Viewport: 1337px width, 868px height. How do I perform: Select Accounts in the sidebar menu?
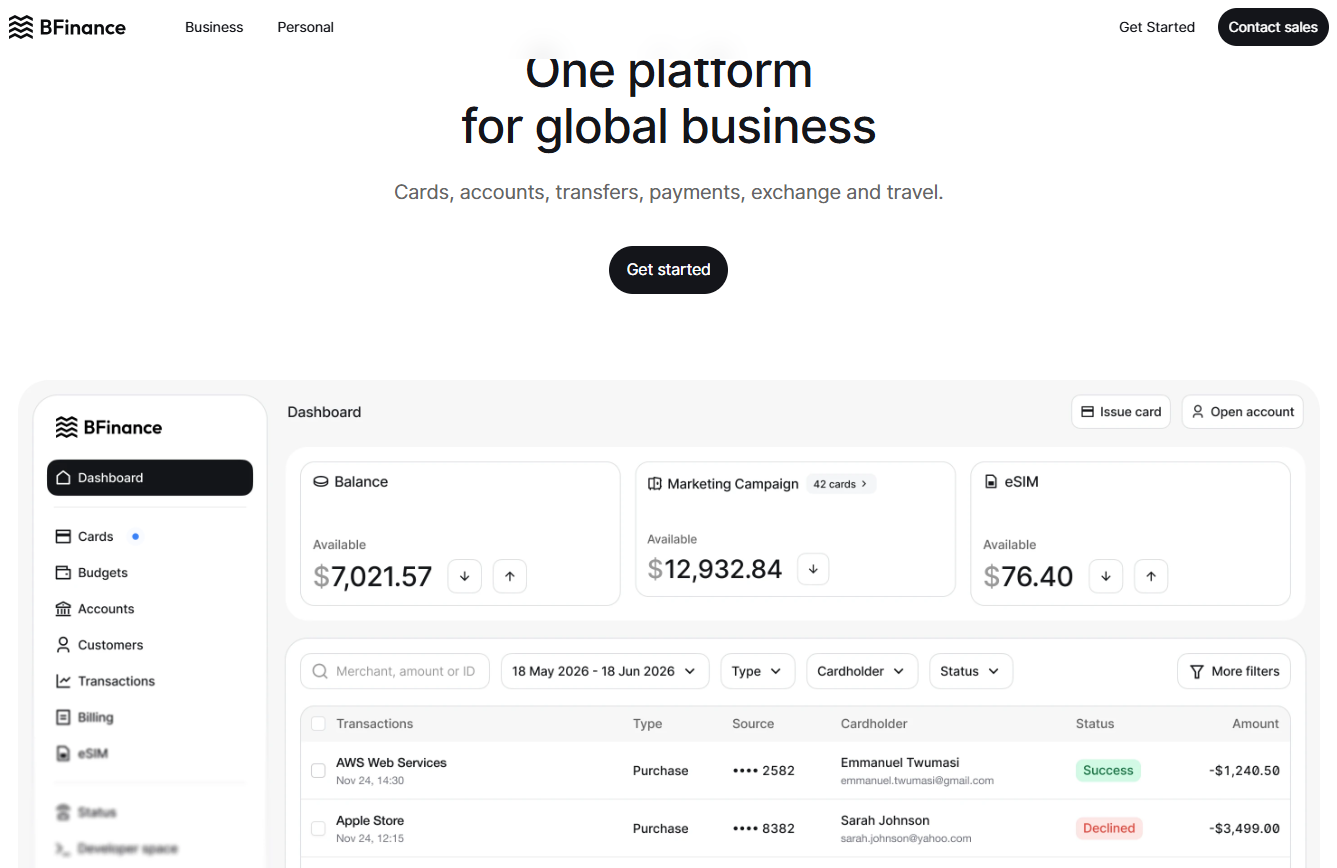pos(106,608)
